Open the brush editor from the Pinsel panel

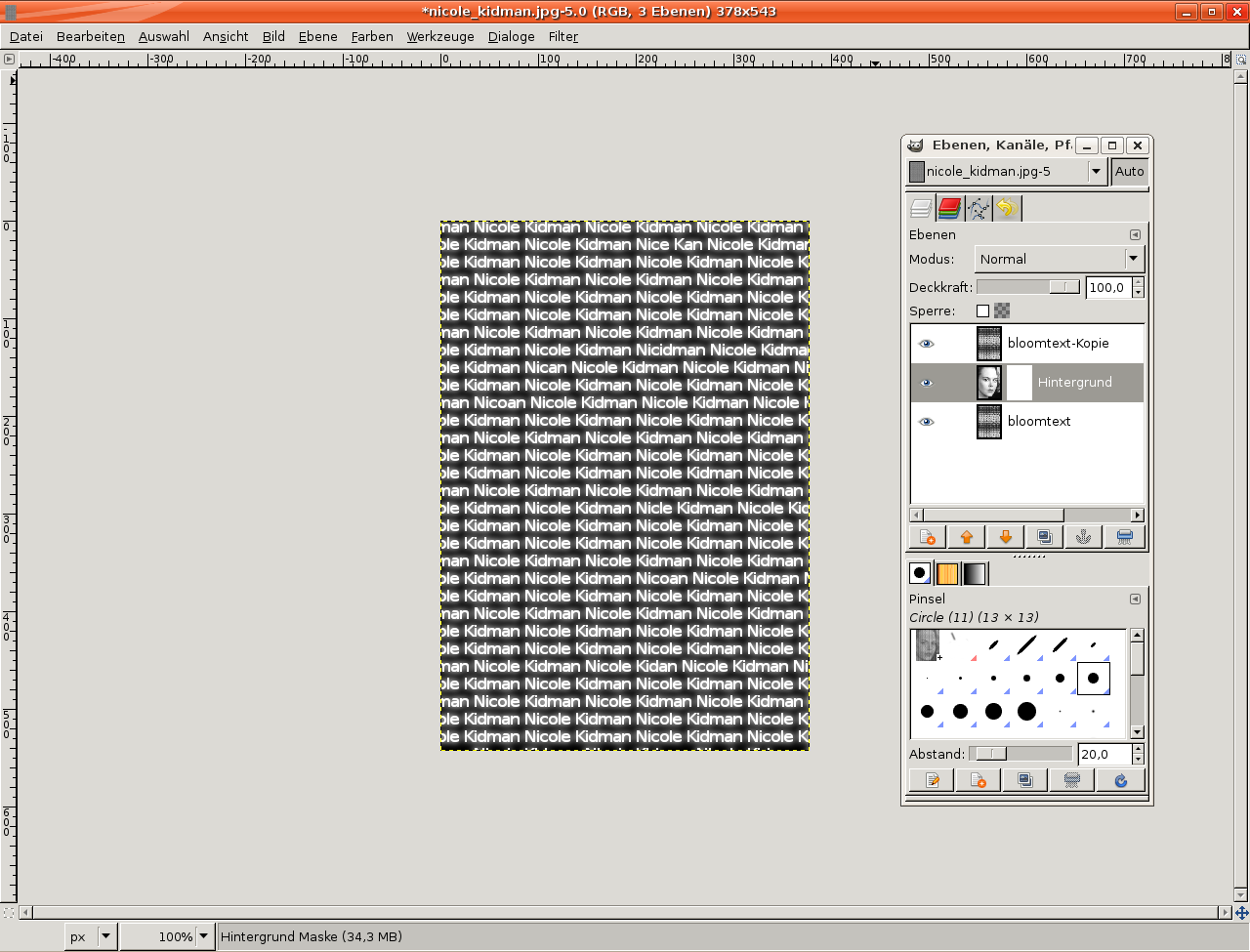pyautogui.click(x=933, y=780)
